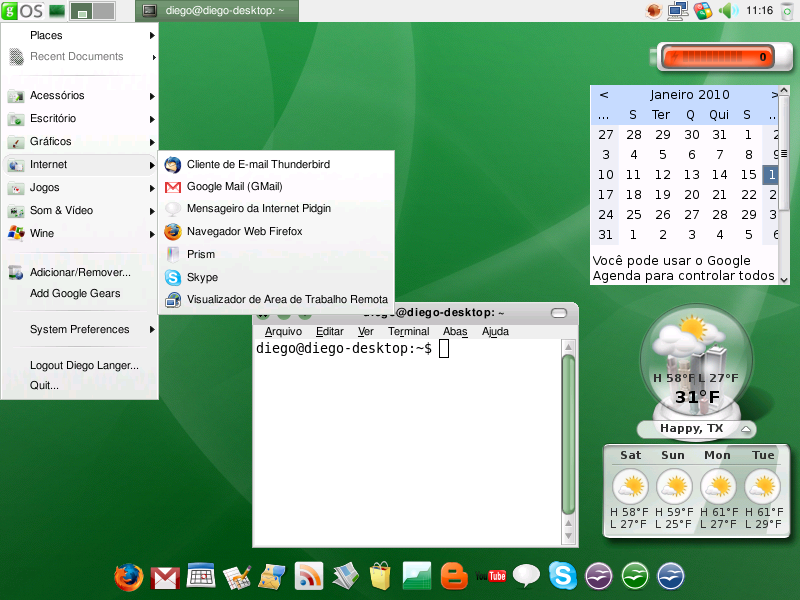Open Gmail icon in the dock
Screen dimensions: 800x600
(x=164, y=578)
